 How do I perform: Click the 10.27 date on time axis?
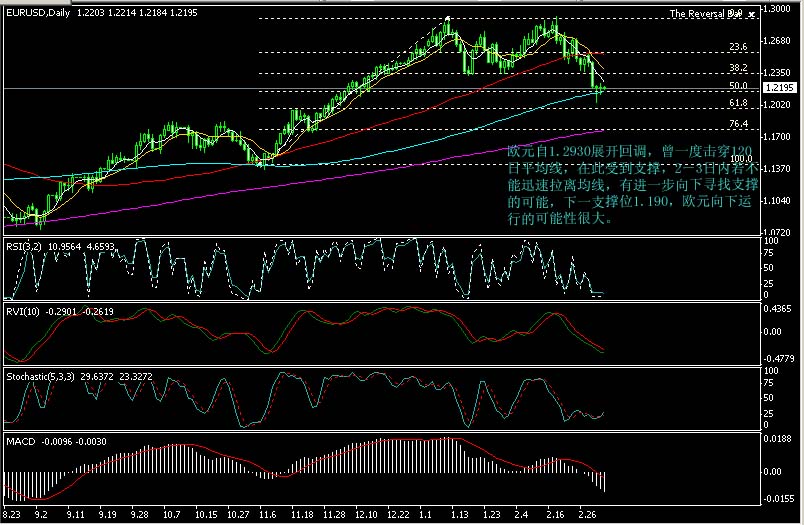[x=238, y=514]
